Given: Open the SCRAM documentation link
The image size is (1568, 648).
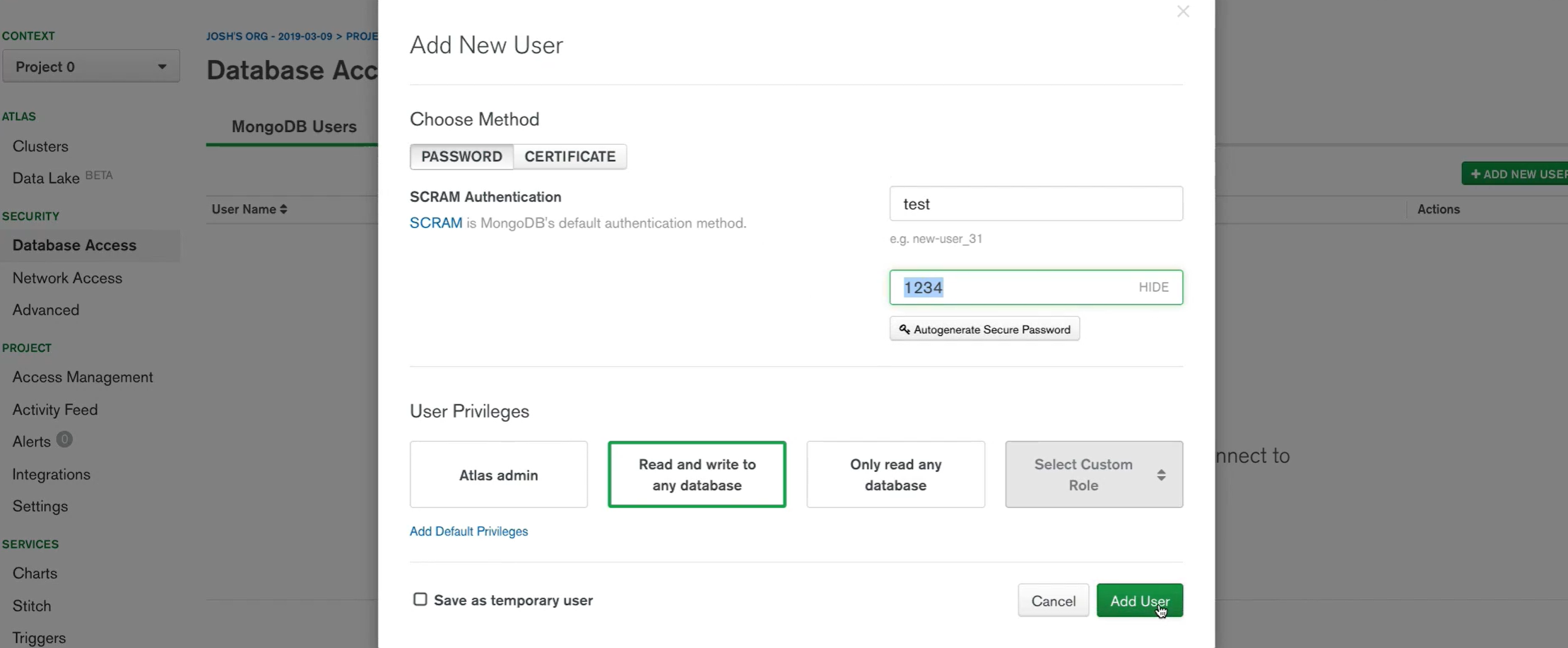Looking at the screenshot, I should 436,223.
